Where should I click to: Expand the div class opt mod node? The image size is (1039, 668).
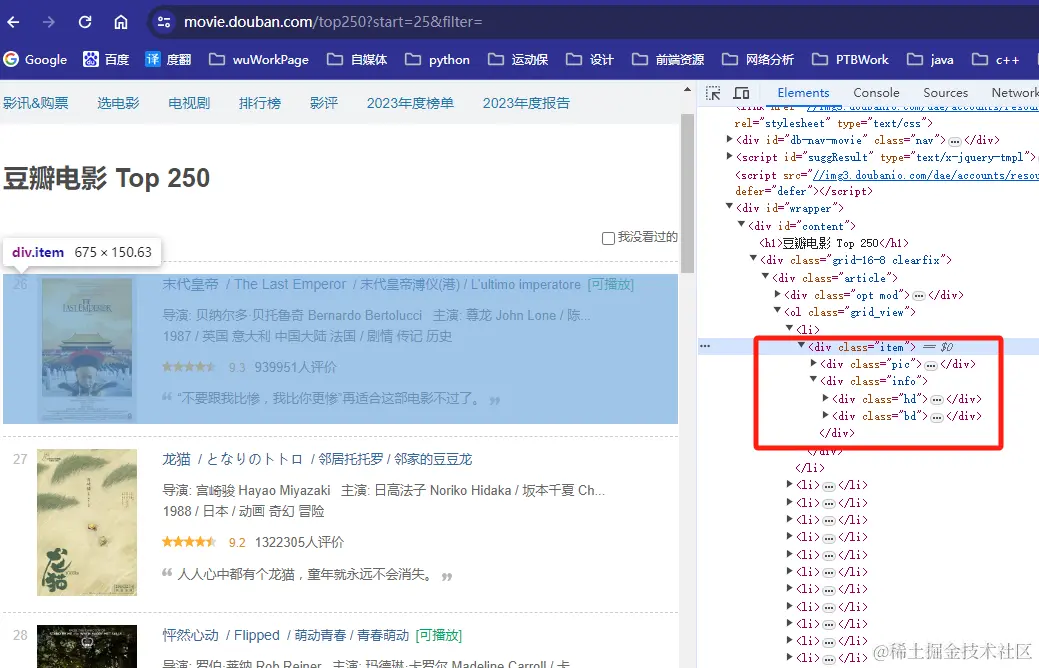click(x=777, y=295)
